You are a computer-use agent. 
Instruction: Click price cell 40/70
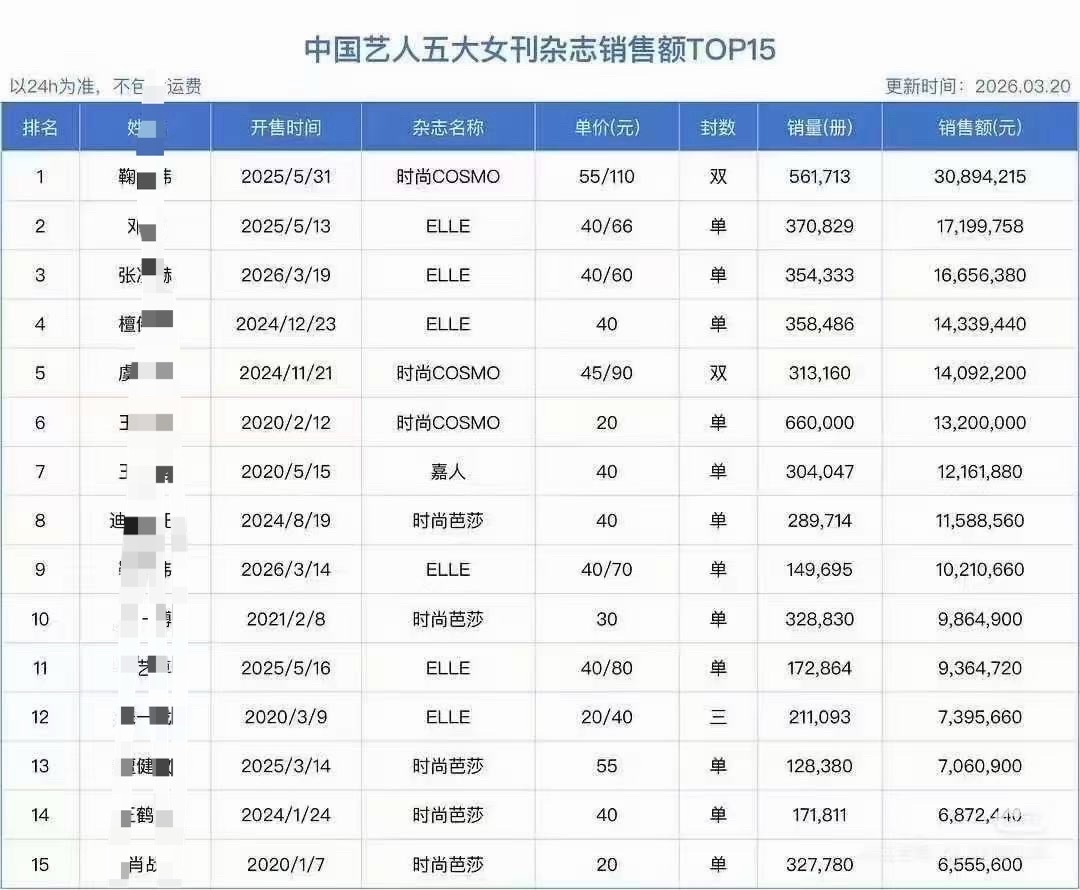point(607,569)
